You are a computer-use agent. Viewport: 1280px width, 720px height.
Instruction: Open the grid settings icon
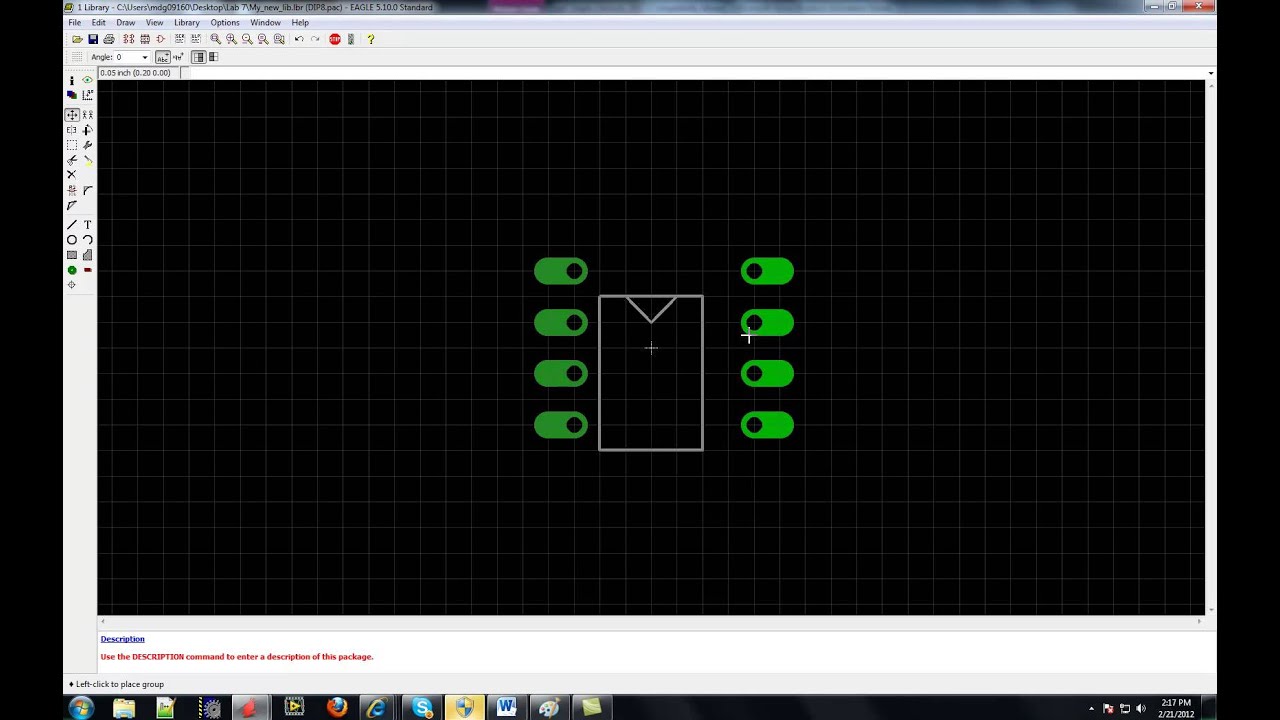(x=76, y=57)
